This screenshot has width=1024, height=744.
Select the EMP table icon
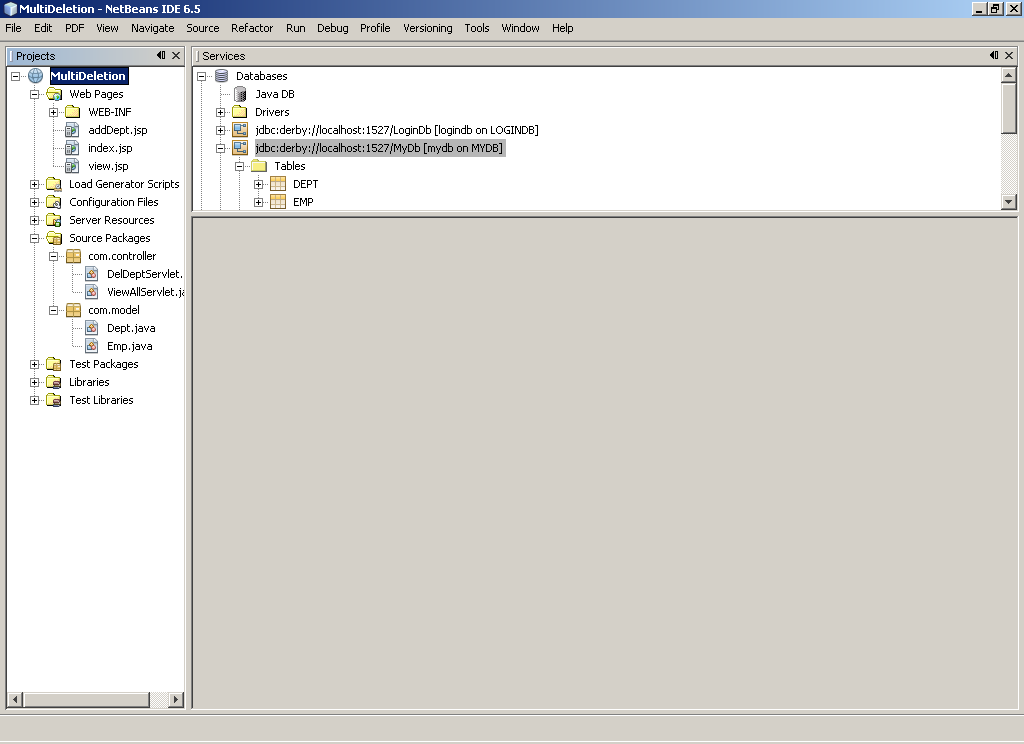[278, 201]
